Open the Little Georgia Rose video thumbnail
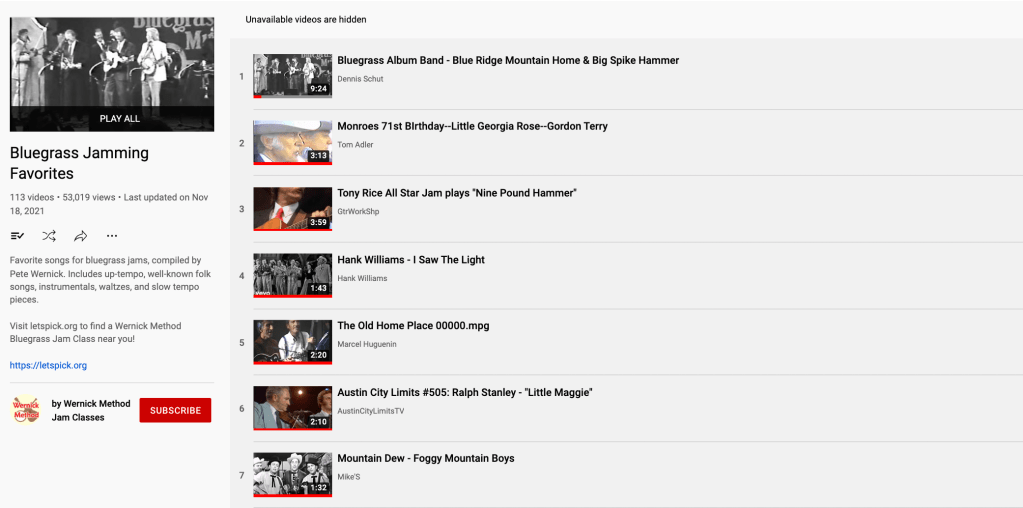This screenshot has height=508, width=1023. [x=292, y=142]
